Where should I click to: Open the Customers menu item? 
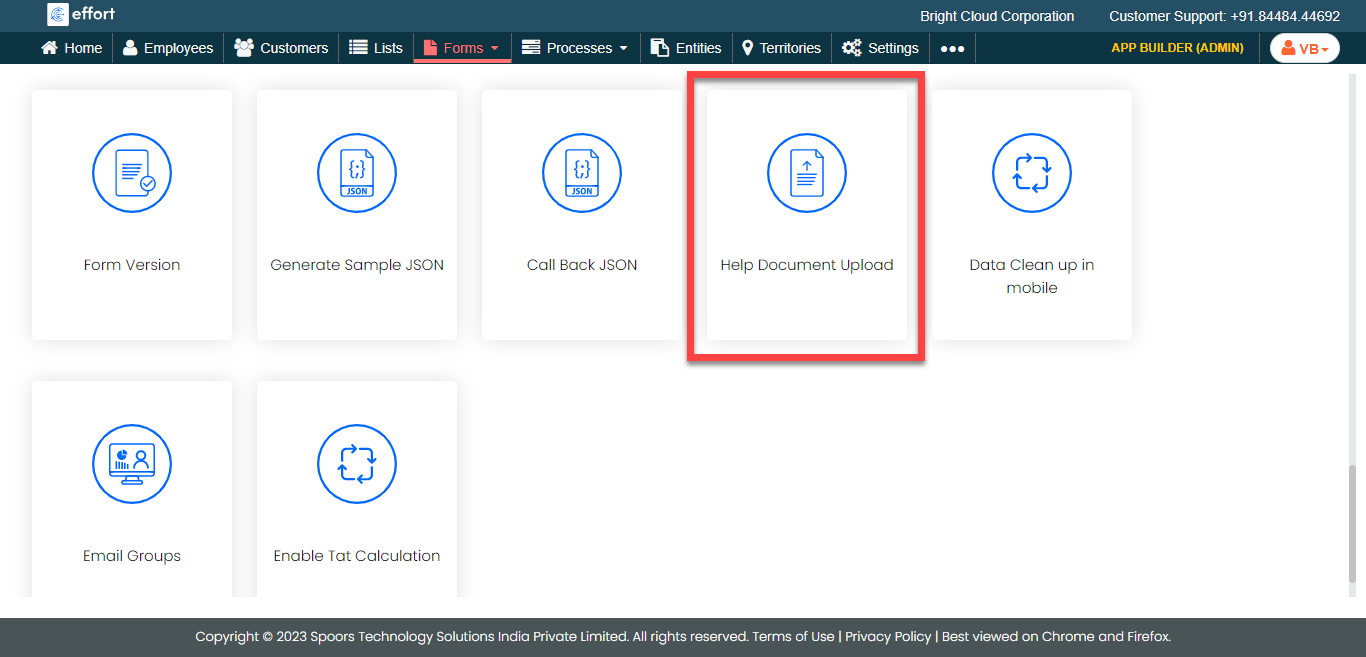(281, 48)
